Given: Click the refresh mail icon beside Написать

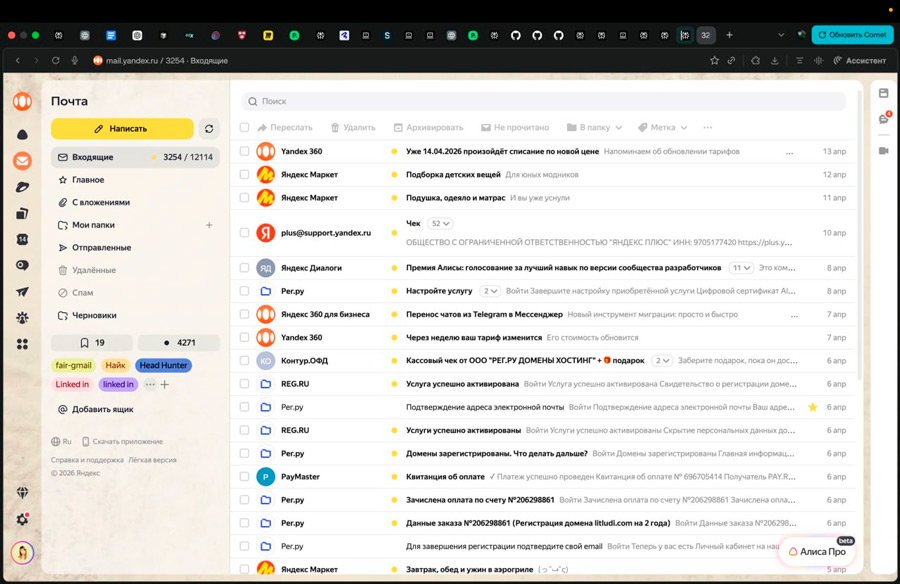Looking at the screenshot, I should pyautogui.click(x=208, y=129).
